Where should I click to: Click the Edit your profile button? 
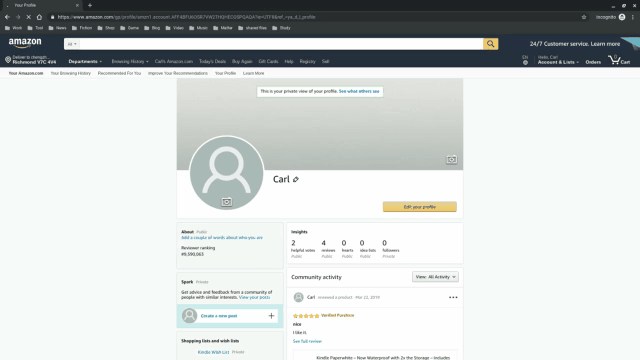click(420, 207)
